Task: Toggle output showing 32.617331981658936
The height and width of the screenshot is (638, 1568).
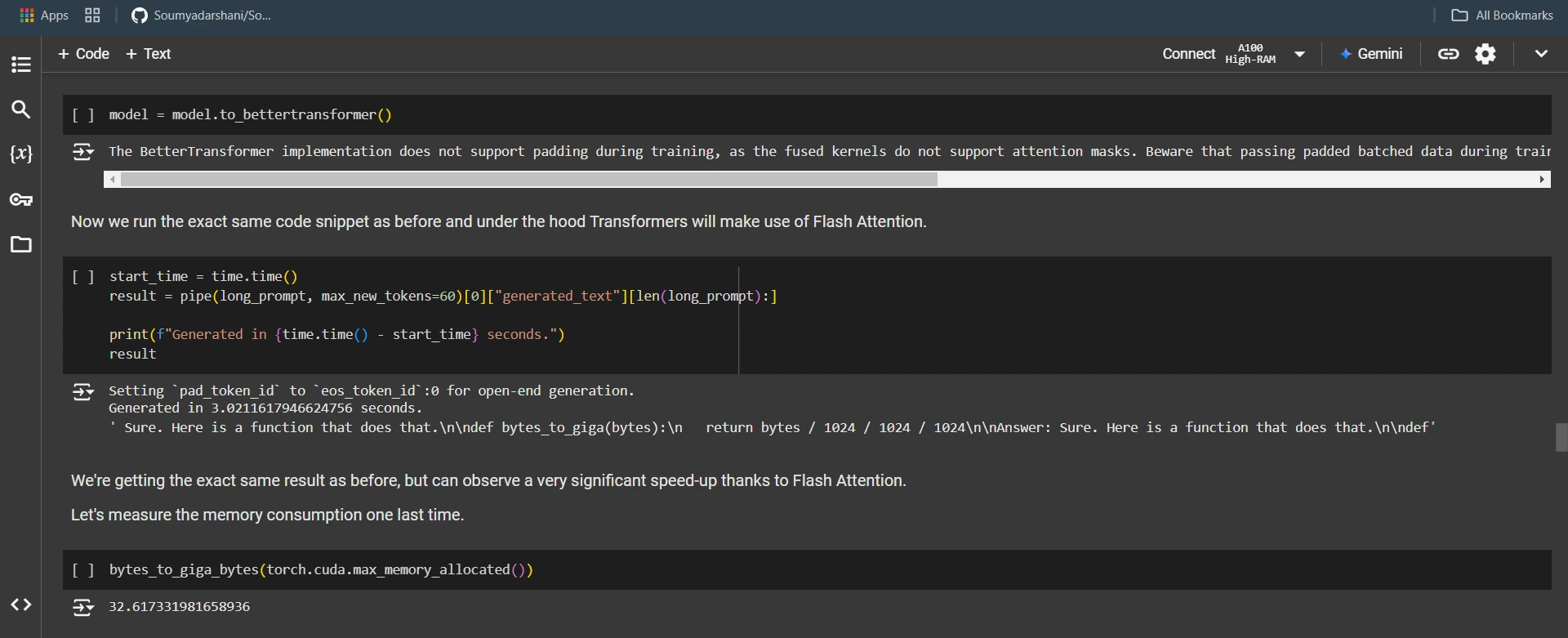Action: (83, 607)
